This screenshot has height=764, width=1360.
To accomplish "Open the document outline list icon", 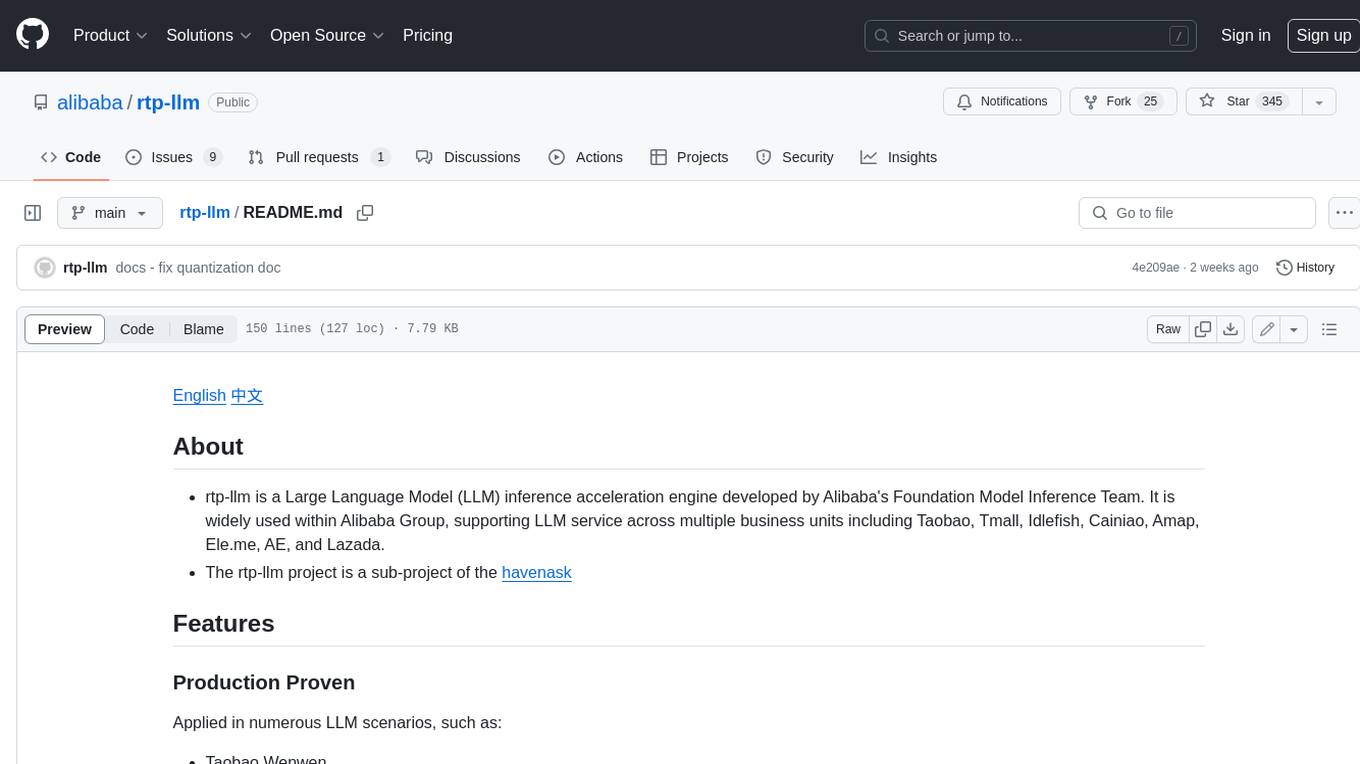I will coord(1329,329).
